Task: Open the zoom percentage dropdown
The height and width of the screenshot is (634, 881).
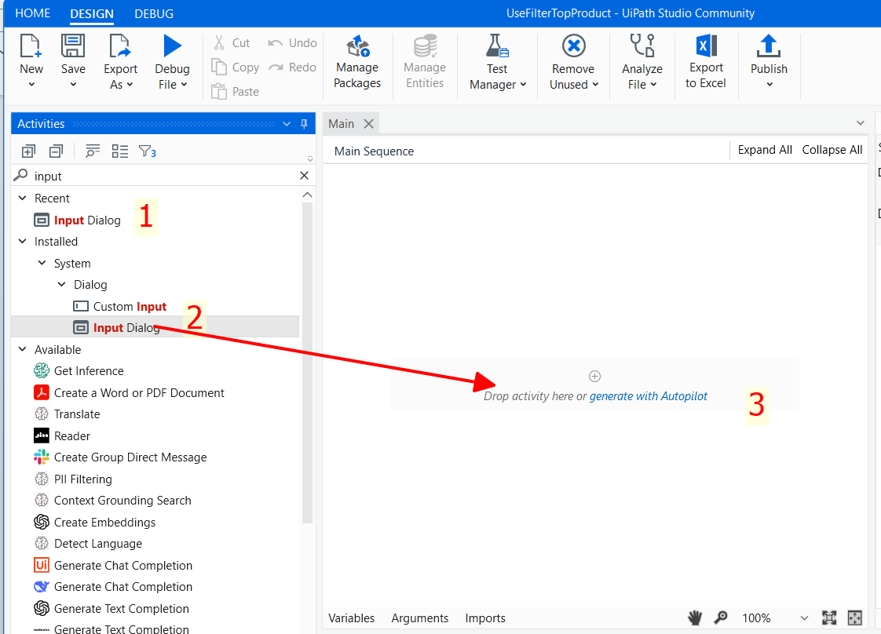Action: (804, 618)
